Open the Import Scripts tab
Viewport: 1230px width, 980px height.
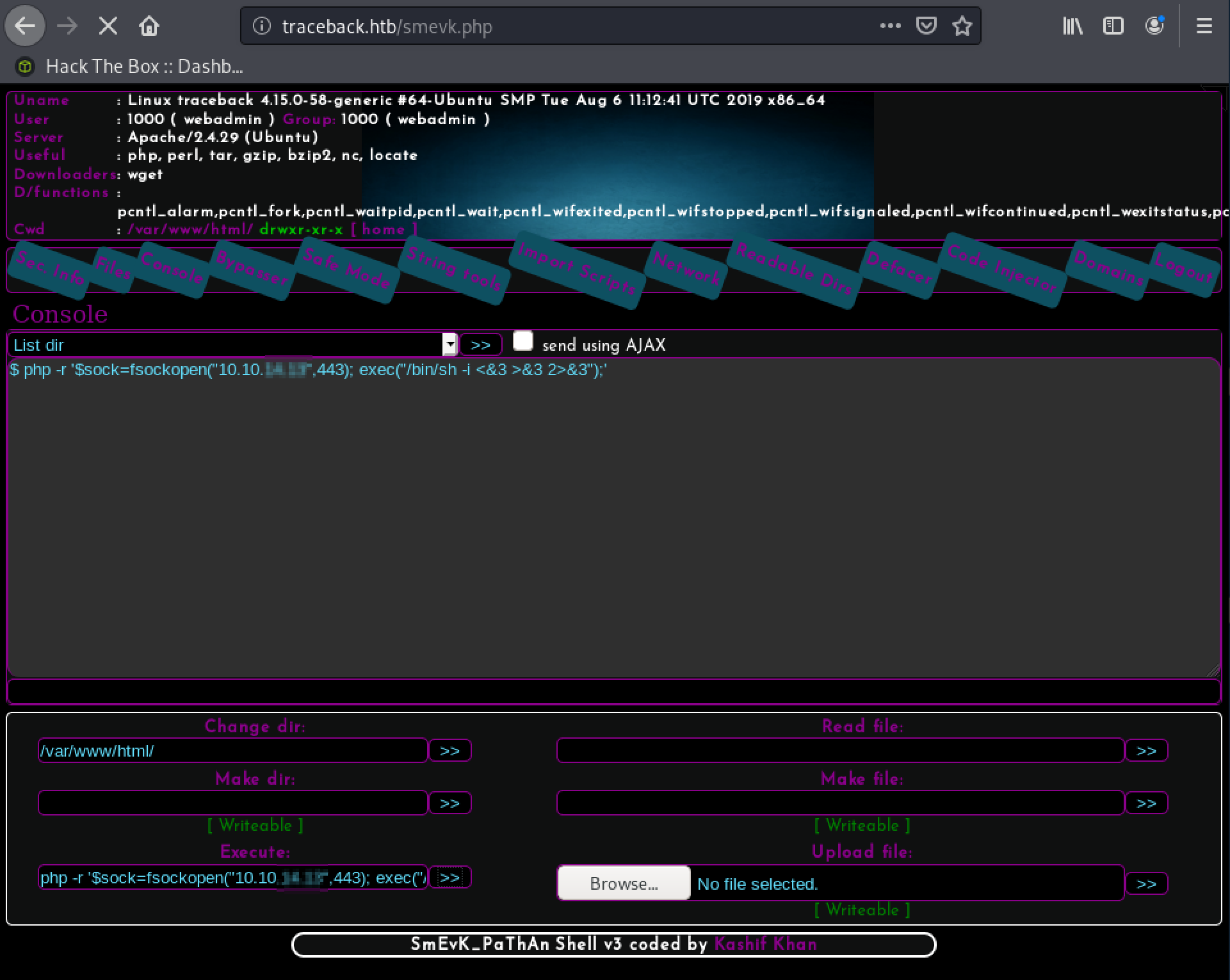coord(578,269)
